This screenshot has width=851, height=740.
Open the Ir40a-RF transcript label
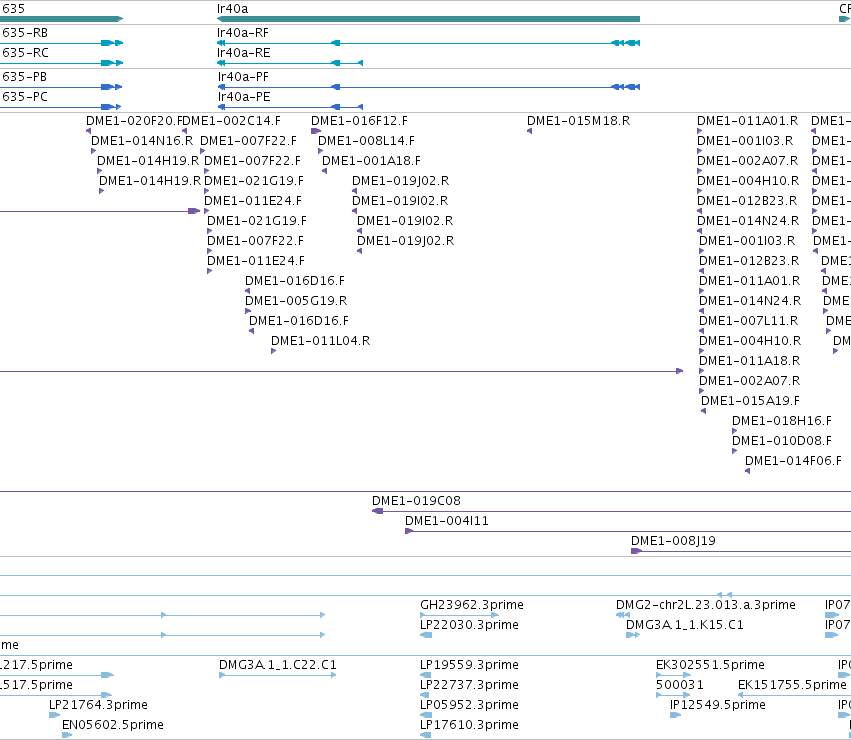tap(243, 33)
